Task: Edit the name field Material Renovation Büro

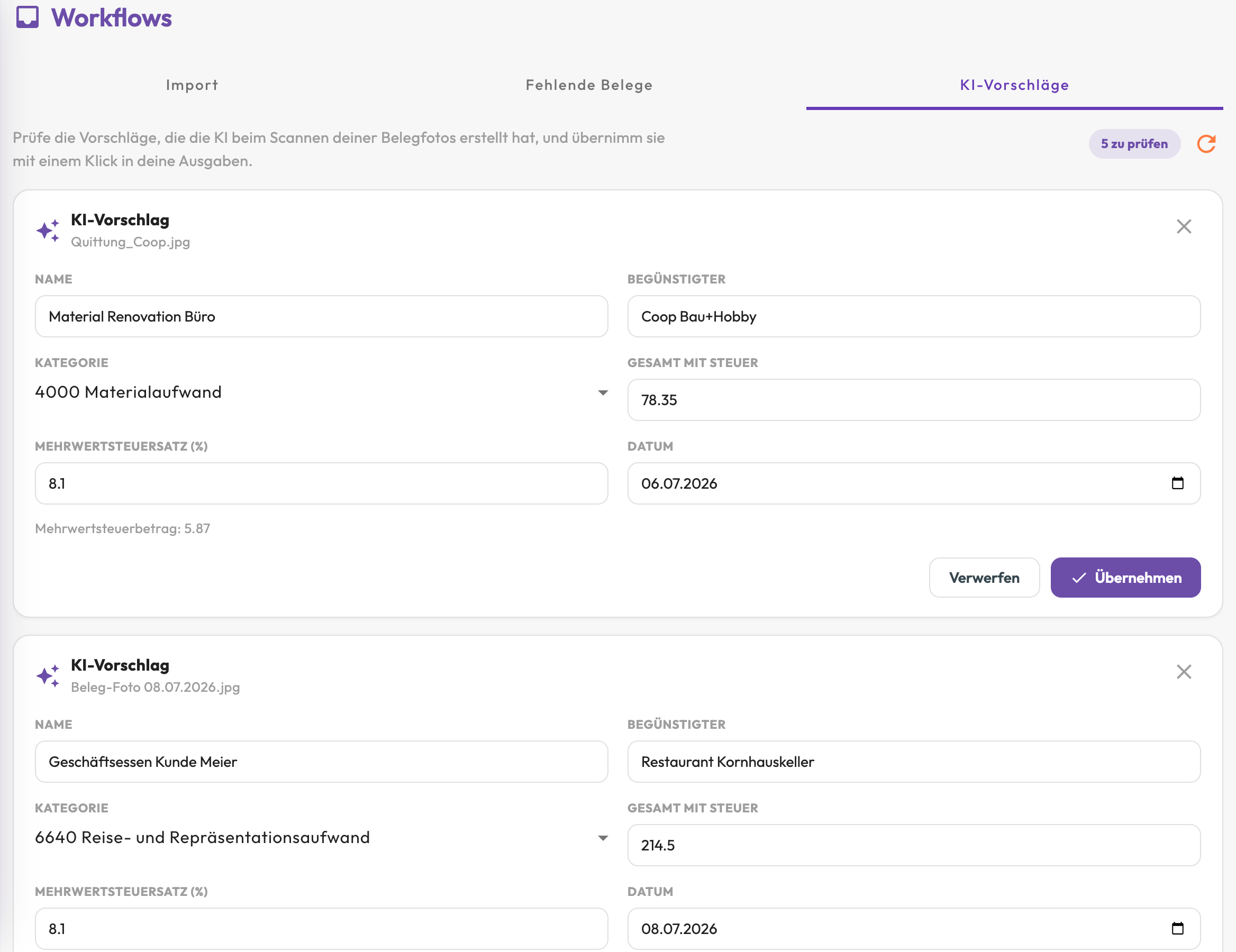Action: pyautogui.click(x=322, y=316)
